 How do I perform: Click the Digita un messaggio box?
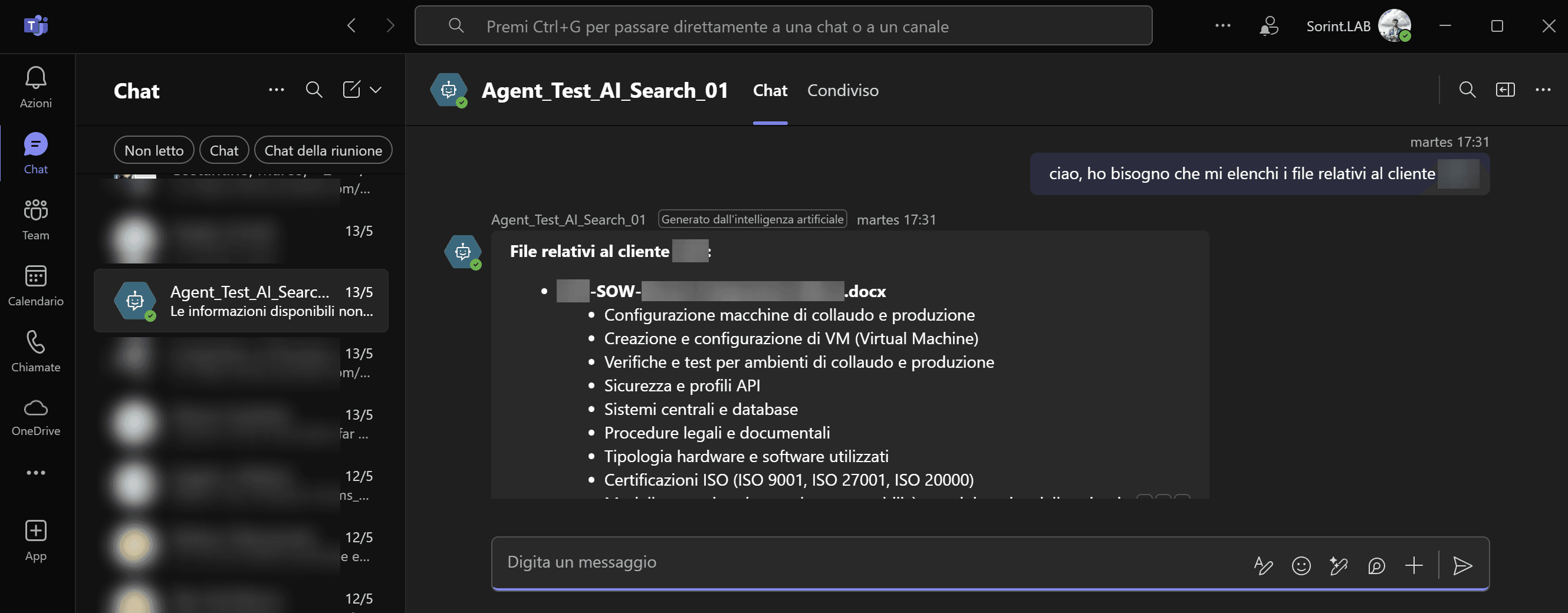(870, 562)
